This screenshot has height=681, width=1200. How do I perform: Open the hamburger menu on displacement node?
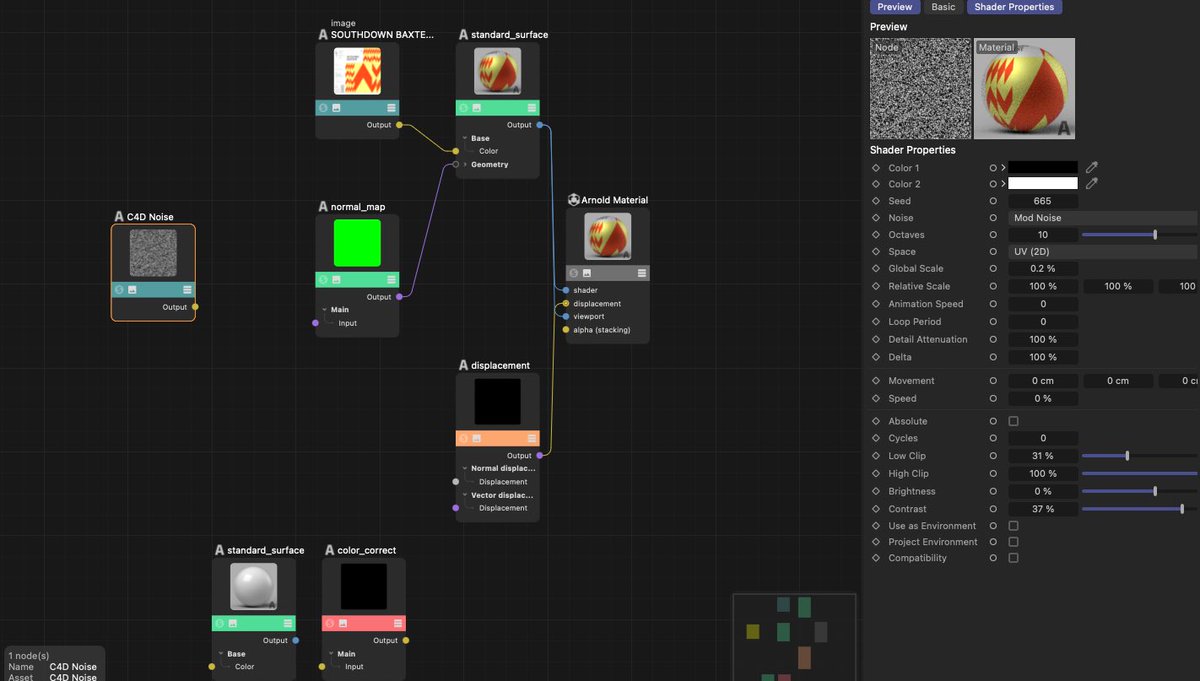(531, 439)
